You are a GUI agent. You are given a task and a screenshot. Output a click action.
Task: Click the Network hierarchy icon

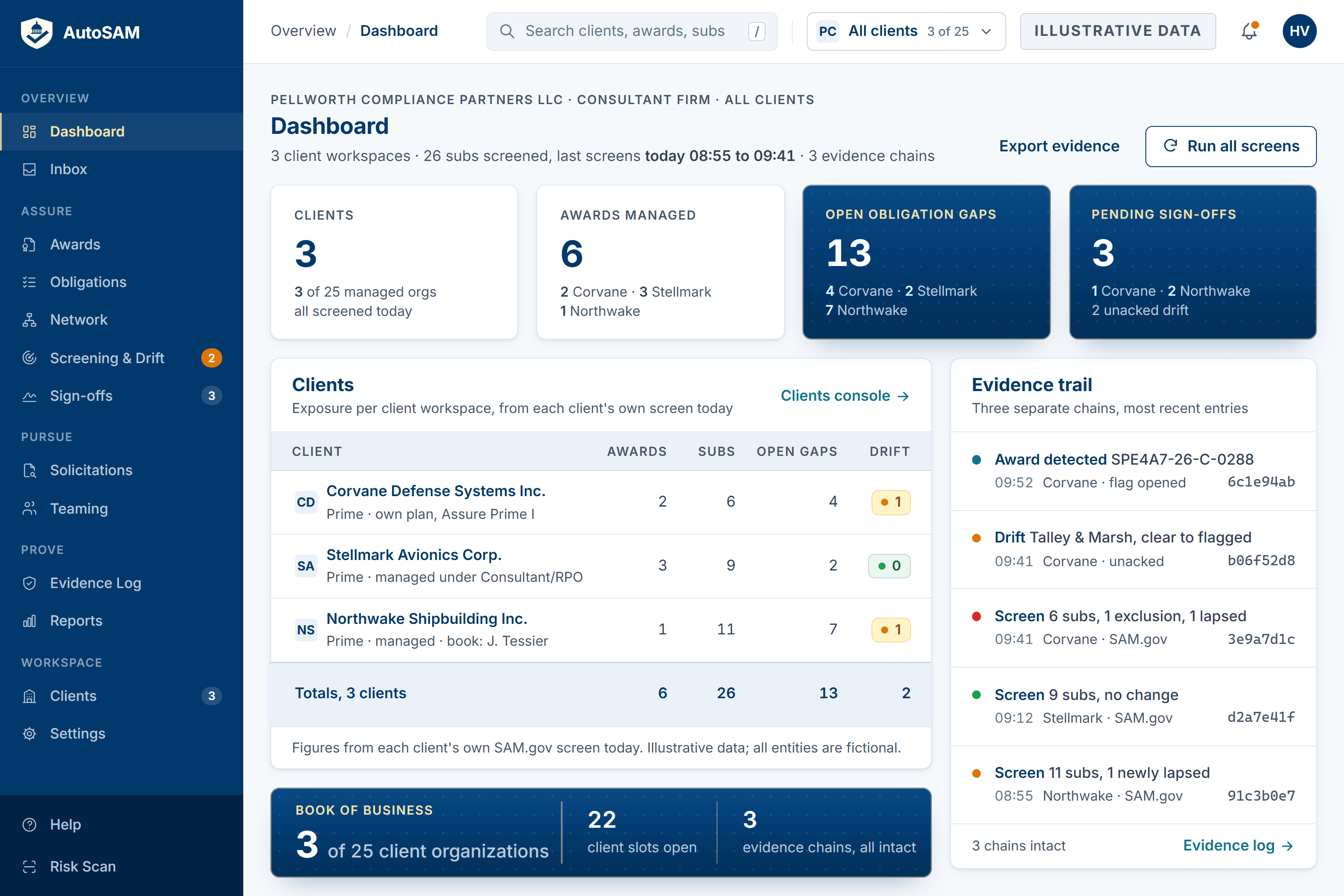[29, 319]
